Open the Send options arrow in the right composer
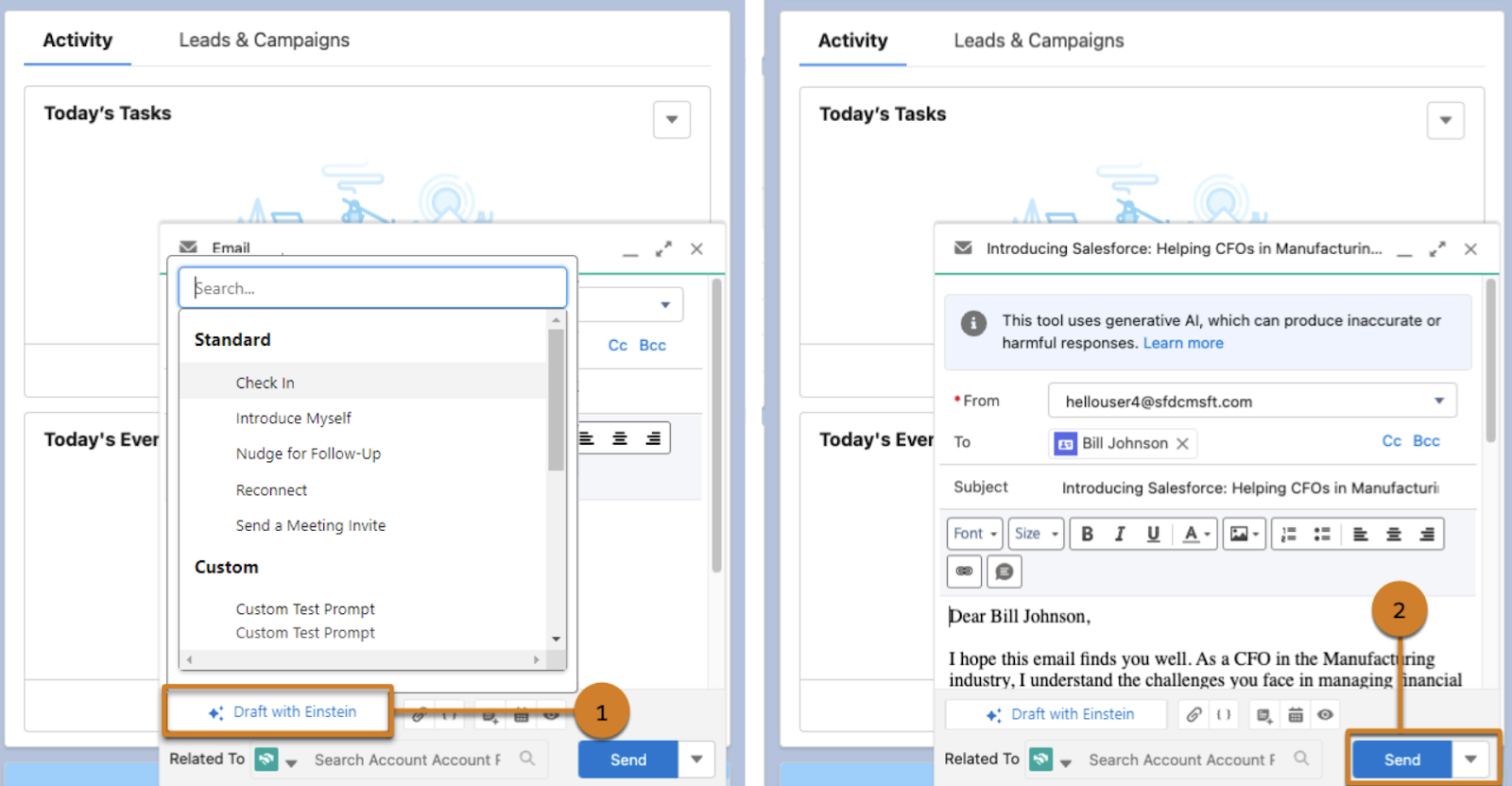The image size is (1512, 786). pos(1471,760)
